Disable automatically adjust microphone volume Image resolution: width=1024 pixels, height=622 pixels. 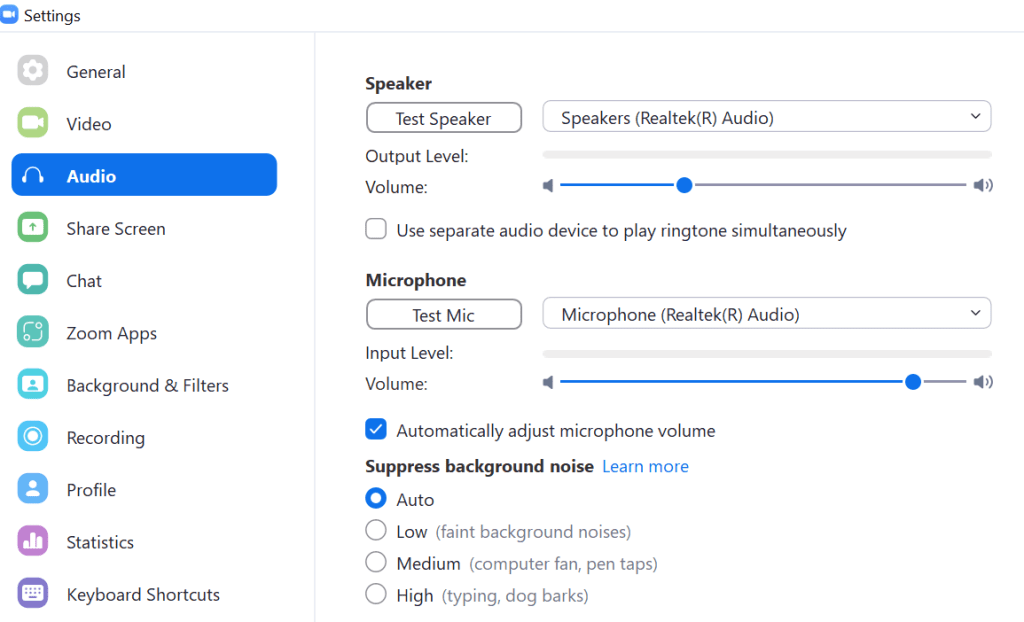[x=375, y=428]
